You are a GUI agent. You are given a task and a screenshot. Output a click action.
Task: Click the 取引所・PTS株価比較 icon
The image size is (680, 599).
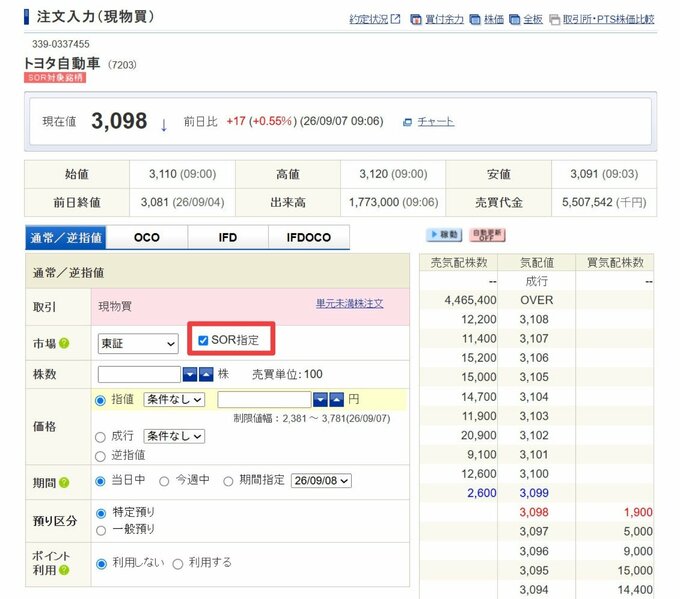554,20
